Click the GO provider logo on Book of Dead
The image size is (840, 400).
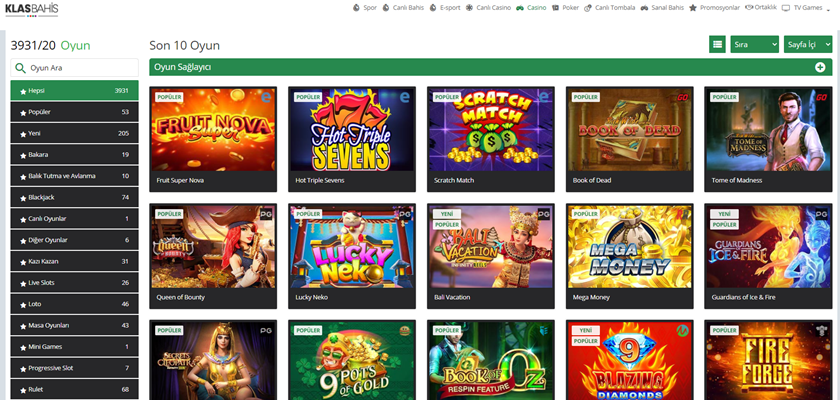(x=682, y=97)
